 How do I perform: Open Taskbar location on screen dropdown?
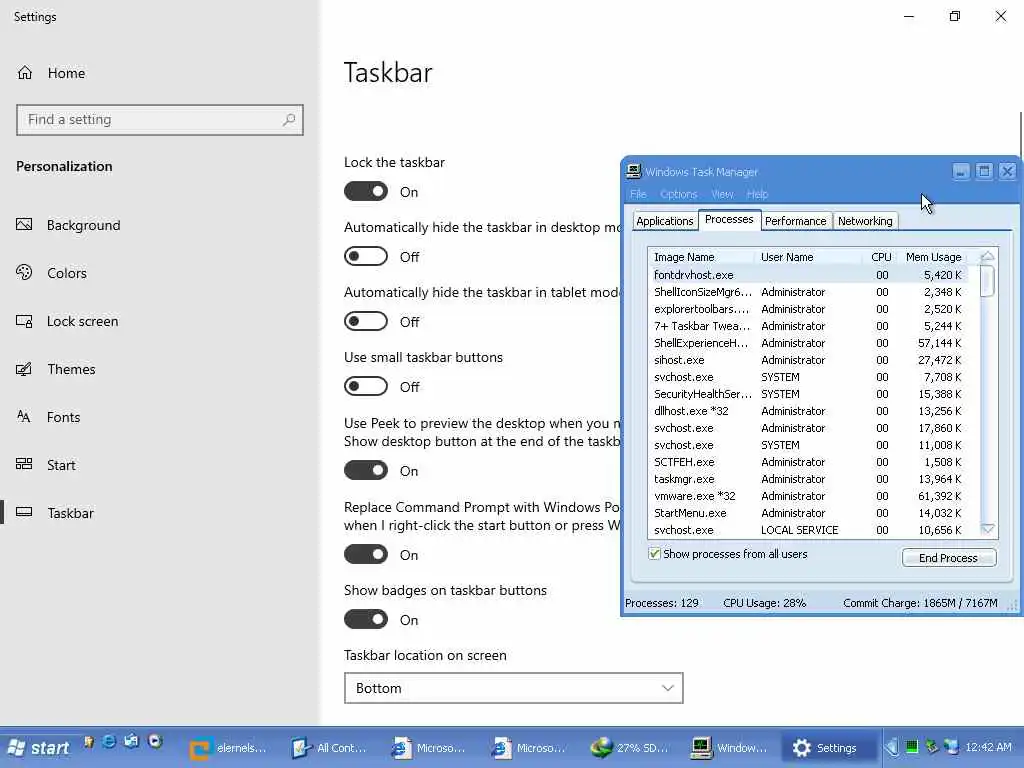click(x=513, y=688)
